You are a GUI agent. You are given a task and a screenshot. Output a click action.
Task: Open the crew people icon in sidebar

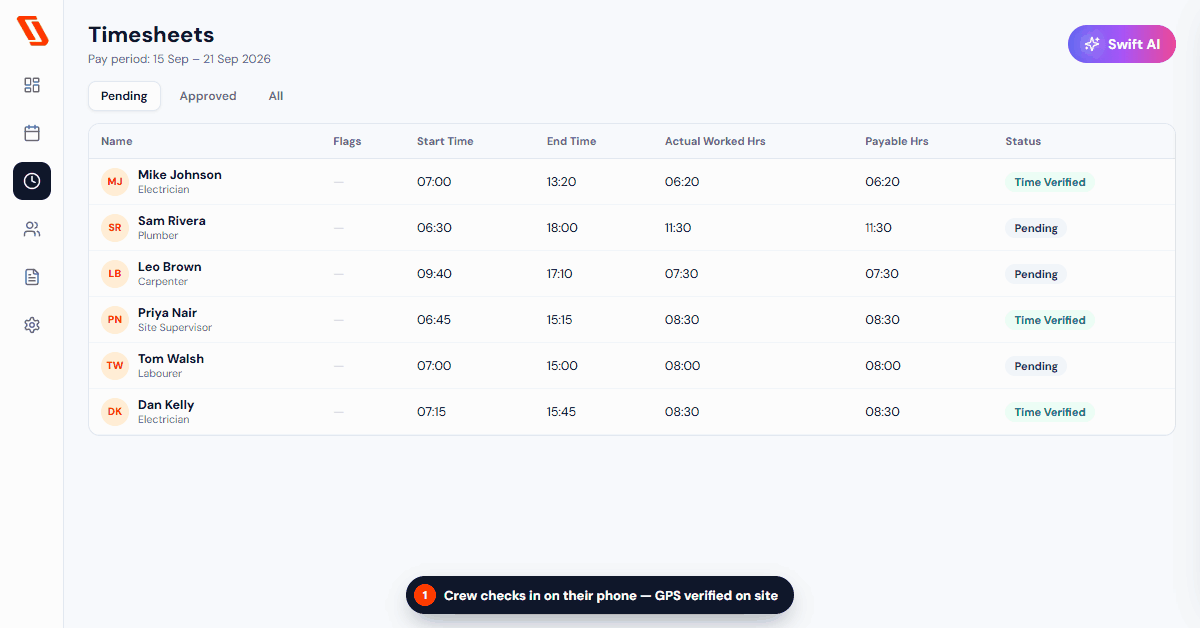pos(32,229)
